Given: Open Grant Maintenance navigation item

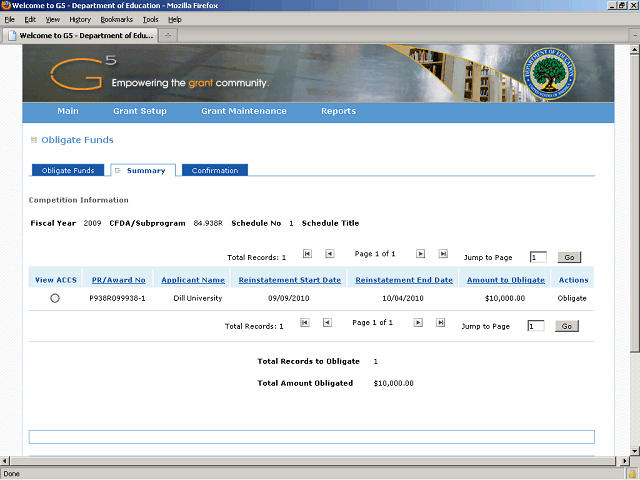Looking at the screenshot, I should click(x=244, y=111).
